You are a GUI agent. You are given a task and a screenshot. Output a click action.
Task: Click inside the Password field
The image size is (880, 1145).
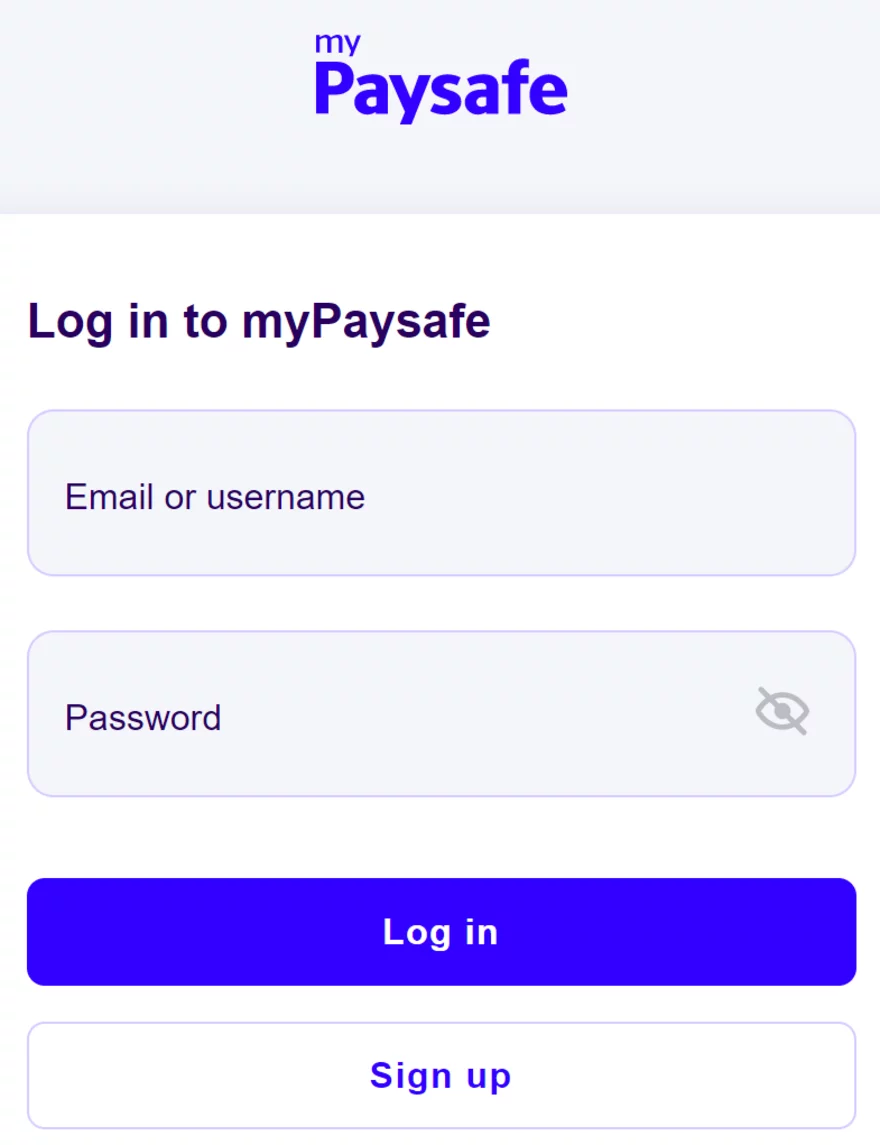pos(400,712)
